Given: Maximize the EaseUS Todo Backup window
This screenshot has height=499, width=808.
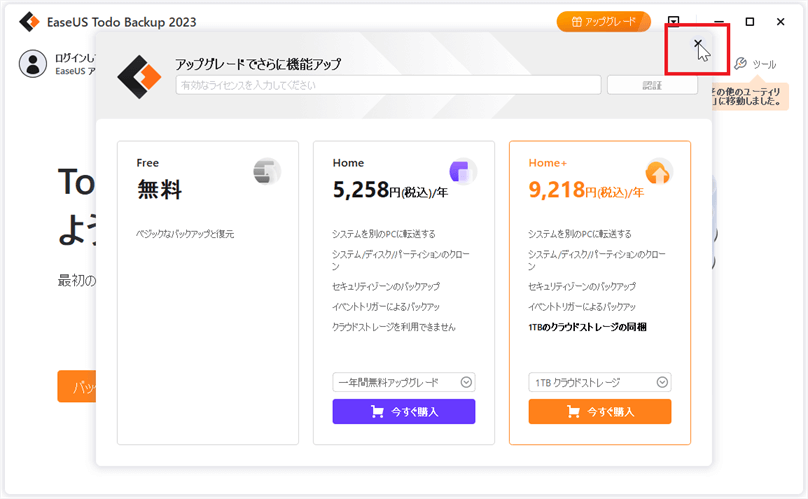Looking at the screenshot, I should 750,22.
